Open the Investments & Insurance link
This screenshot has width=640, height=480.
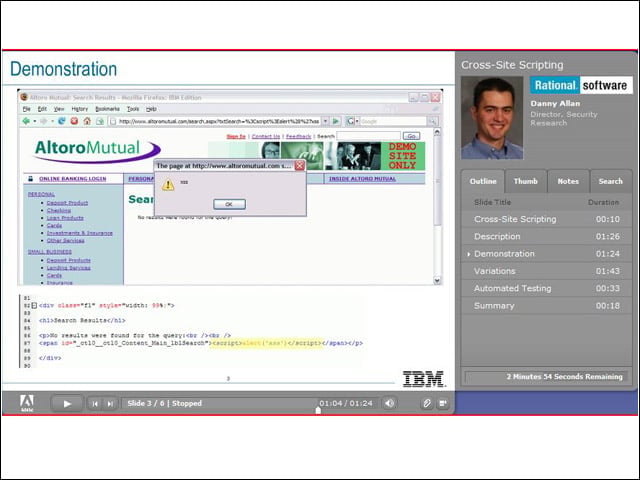click(80, 233)
